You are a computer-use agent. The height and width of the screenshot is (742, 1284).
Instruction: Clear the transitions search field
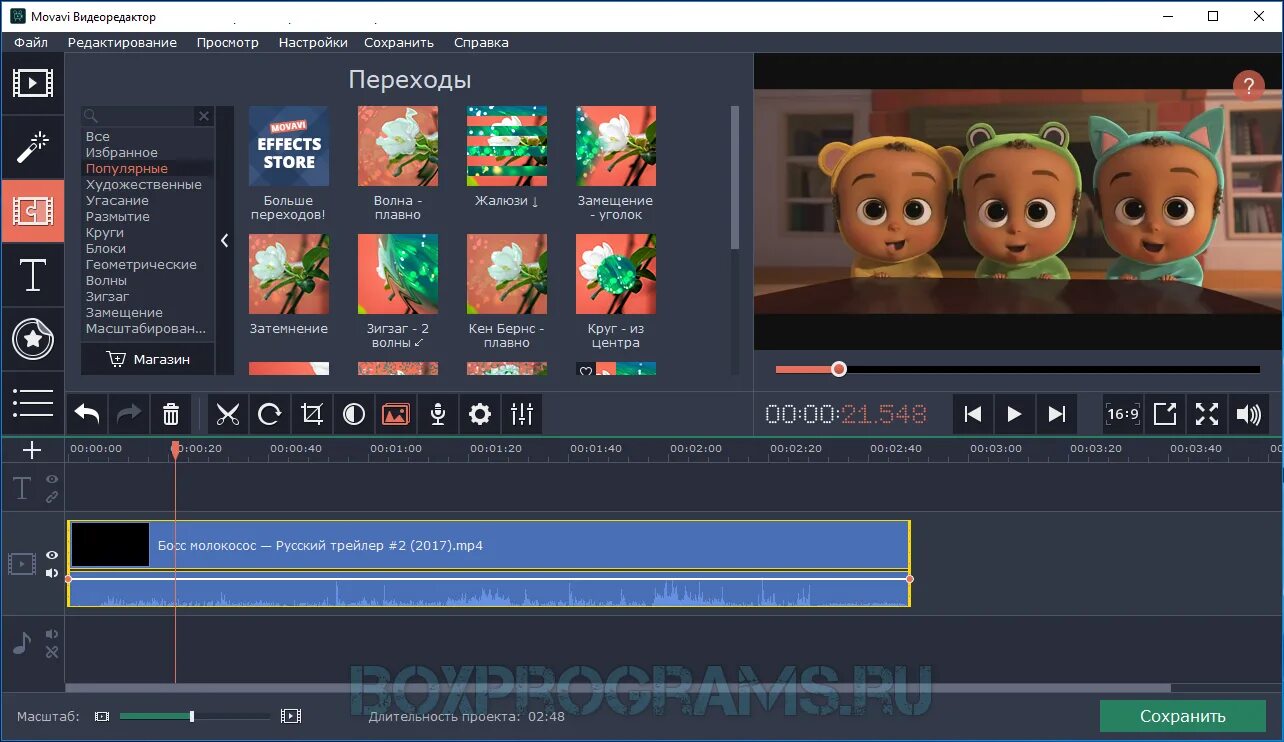(204, 116)
